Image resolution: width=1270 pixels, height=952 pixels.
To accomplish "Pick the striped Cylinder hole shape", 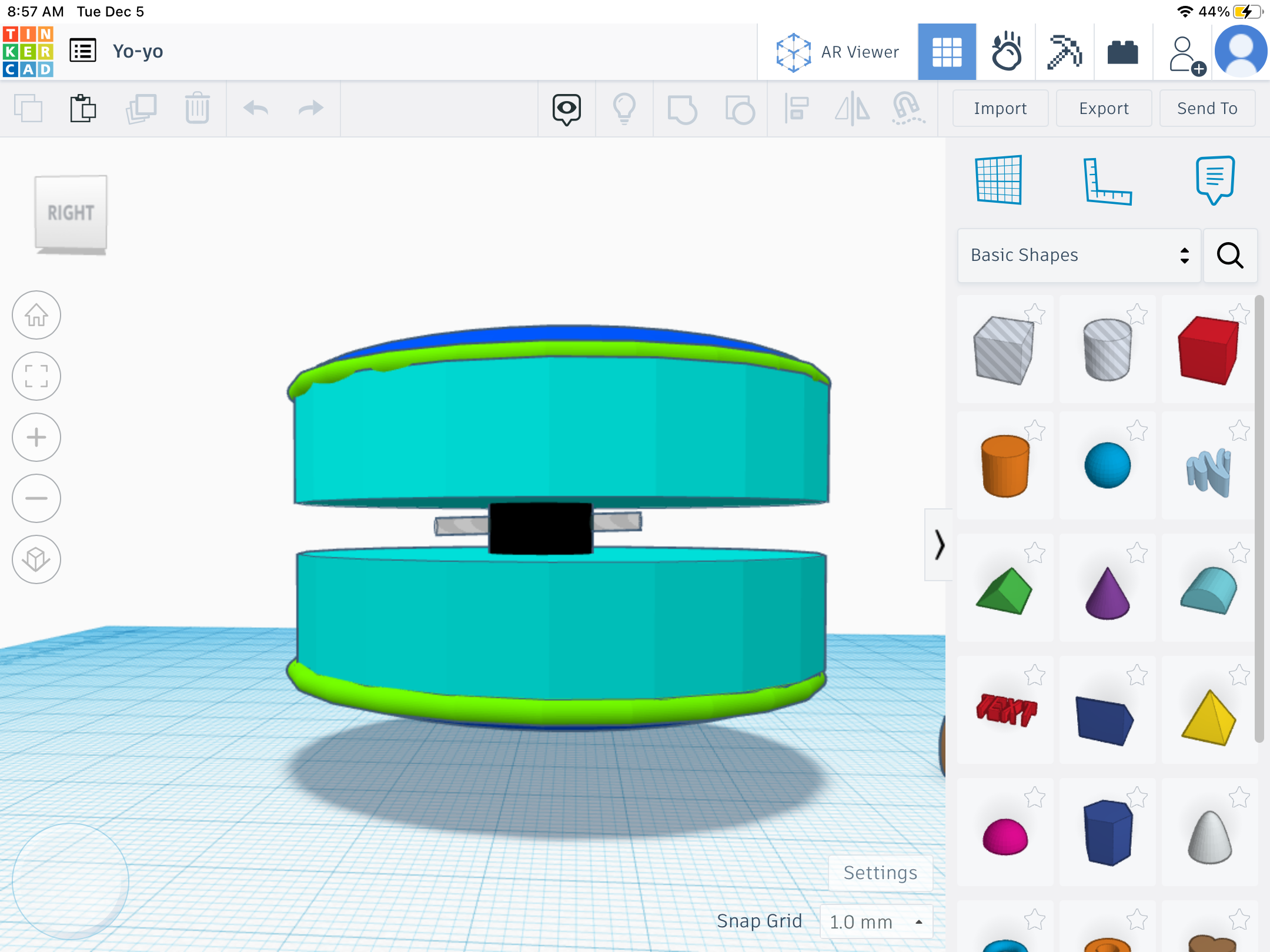I will (x=1107, y=349).
